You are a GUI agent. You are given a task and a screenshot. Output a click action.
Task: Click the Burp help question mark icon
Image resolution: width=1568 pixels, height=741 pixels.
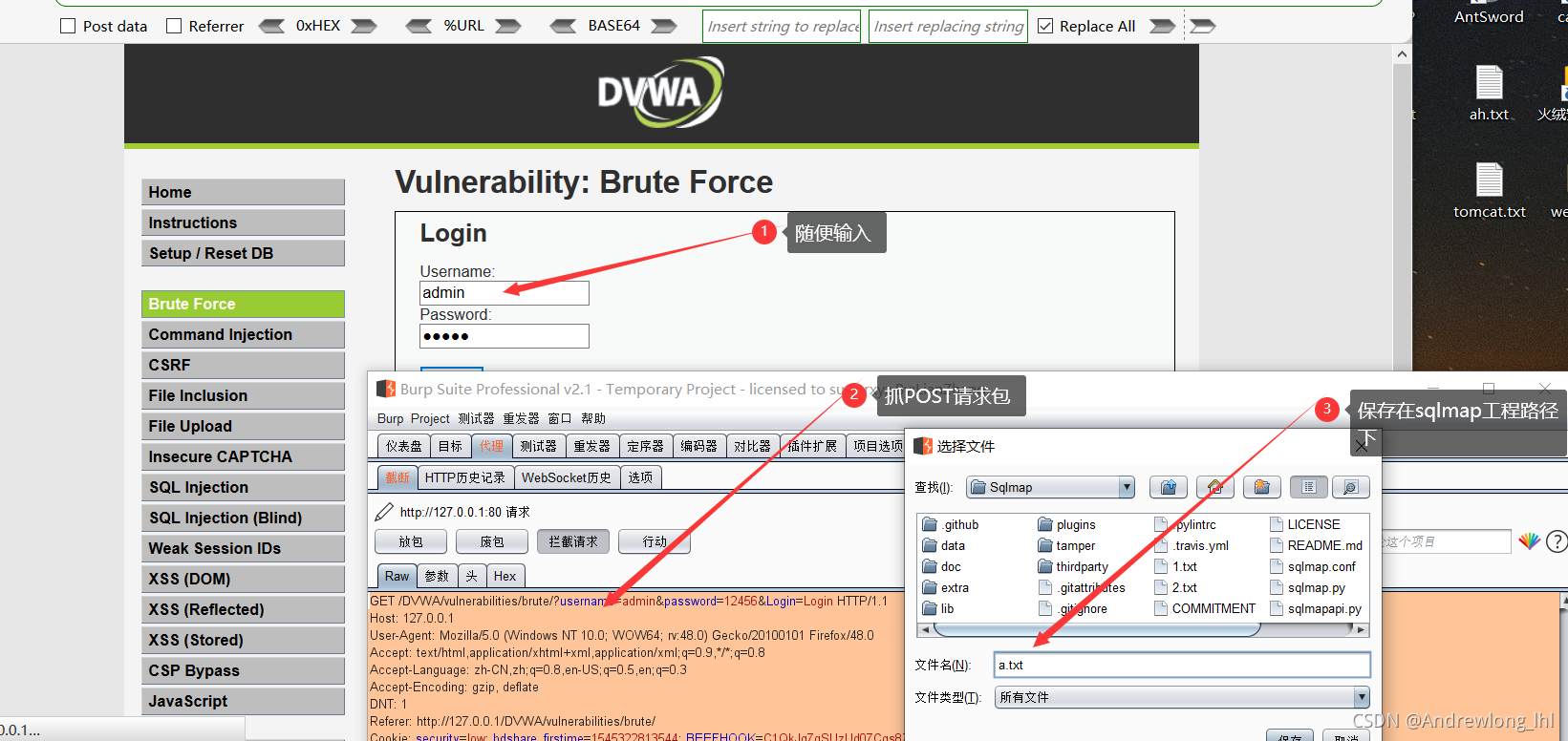[1557, 541]
